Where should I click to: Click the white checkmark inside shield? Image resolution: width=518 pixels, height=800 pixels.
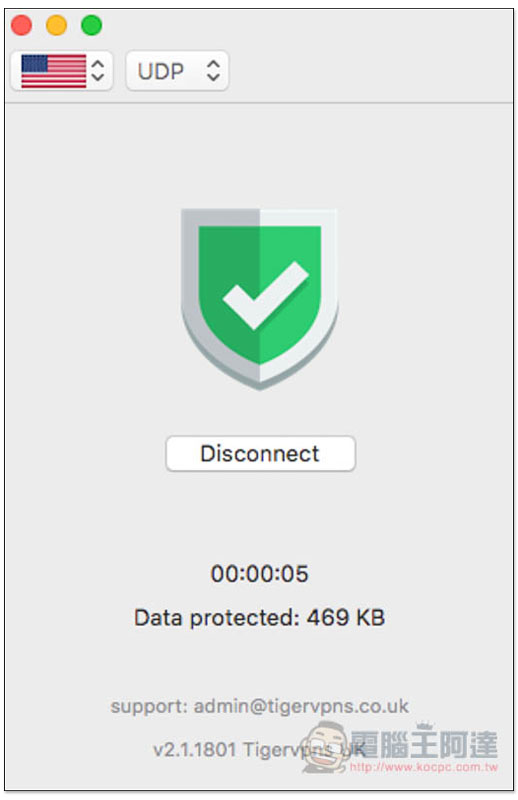(x=265, y=295)
